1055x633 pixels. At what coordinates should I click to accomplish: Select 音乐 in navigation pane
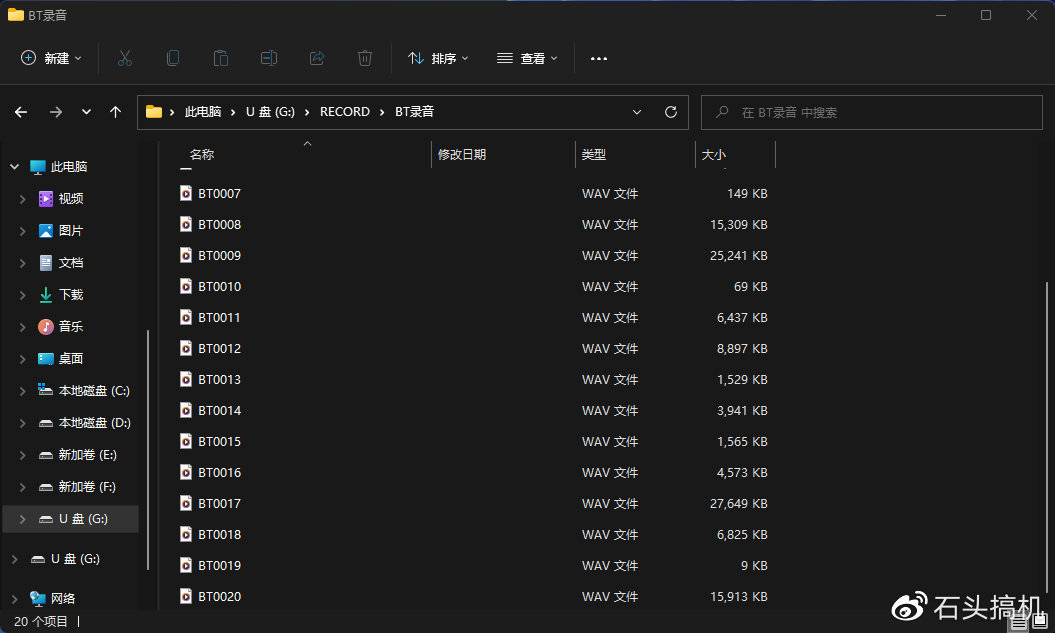coord(71,327)
